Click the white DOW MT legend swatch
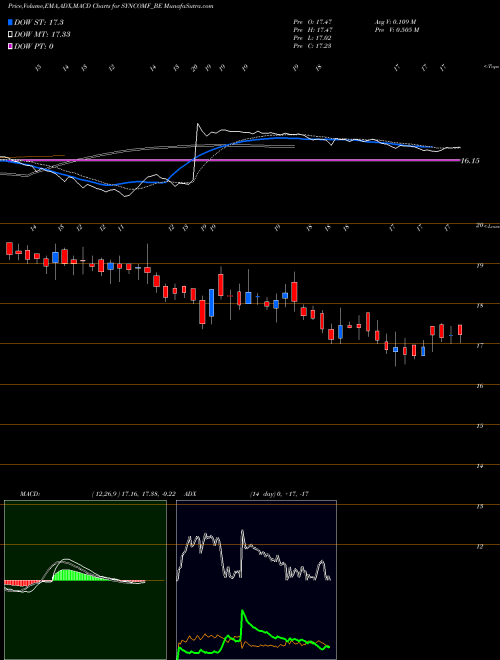The width and height of the screenshot is (500, 660). click(x=11, y=35)
